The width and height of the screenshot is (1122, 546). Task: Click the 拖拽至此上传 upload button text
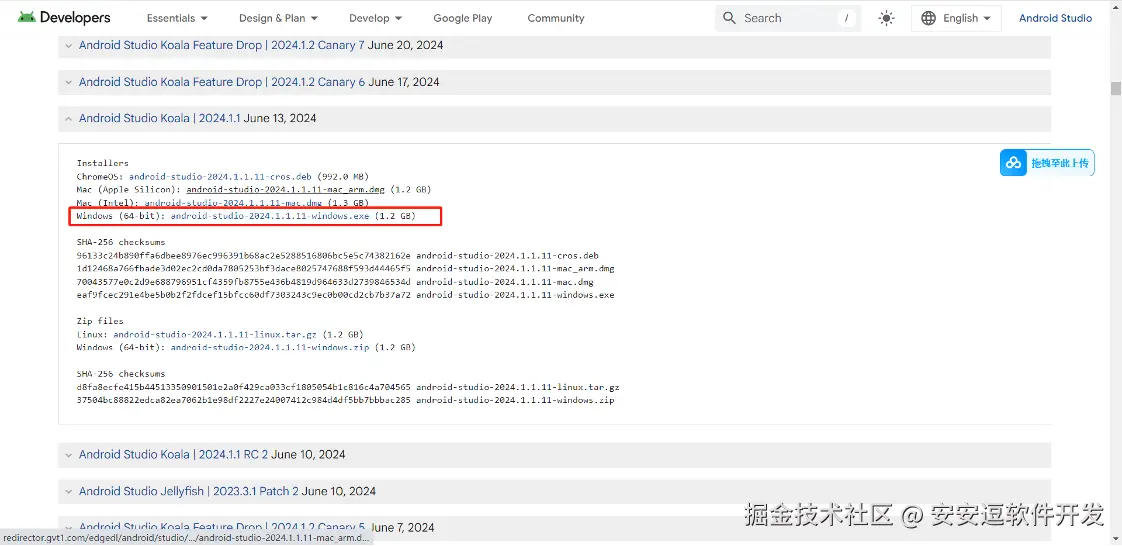click(1060, 163)
